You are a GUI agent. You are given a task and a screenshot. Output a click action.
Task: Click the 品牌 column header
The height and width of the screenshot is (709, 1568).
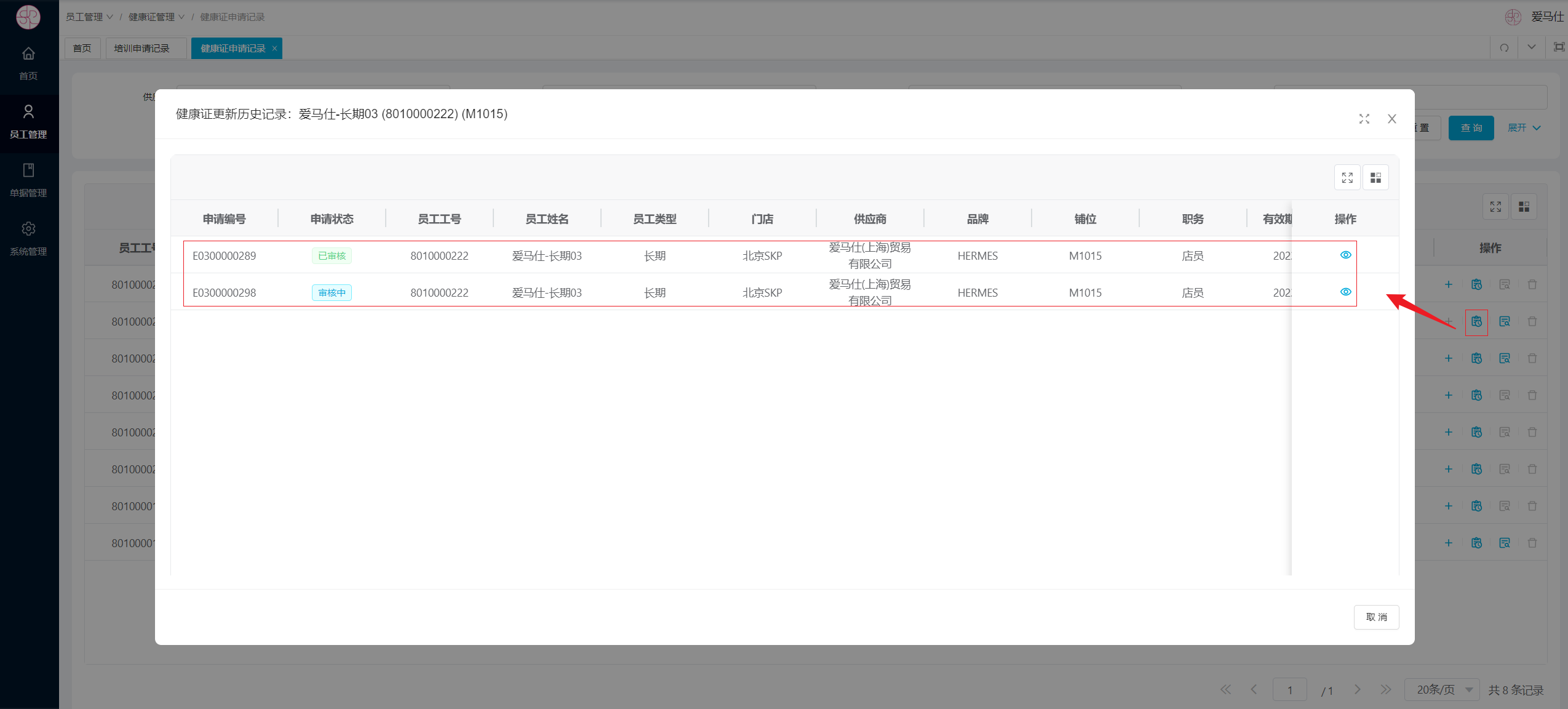tap(977, 219)
